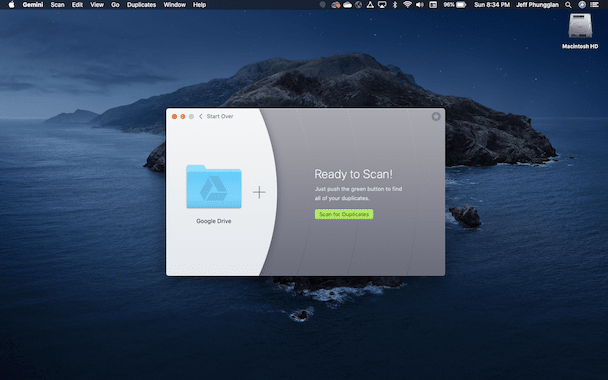The width and height of the screenshot is (608, 380).
Task: Open Spotlight search magnifier icon
Action: point(568,5)
